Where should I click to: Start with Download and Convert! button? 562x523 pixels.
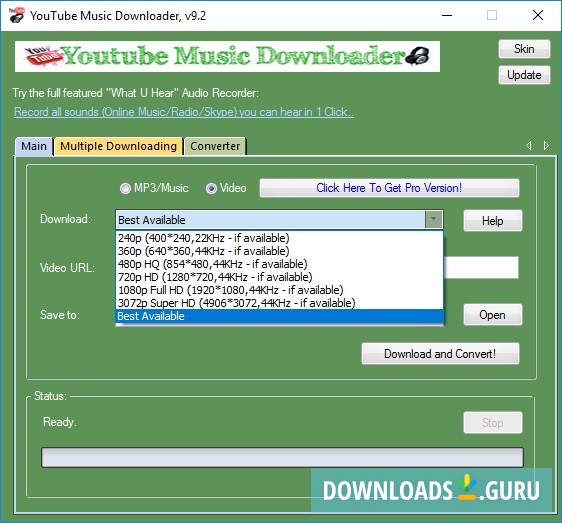coord(440,354)
